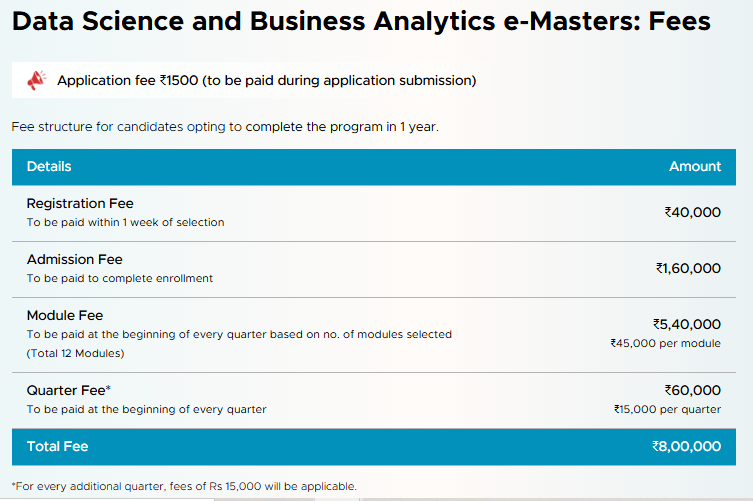Click the ₹45,000 per module note
This screenshot has height=501, width=753.
[x=666, y=343]
